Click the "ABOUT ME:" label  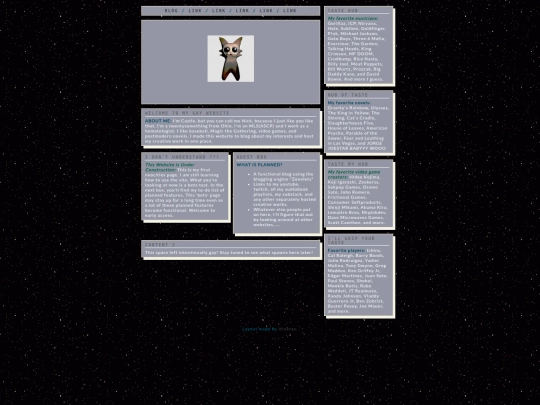pyautogui.click(x=158, y=121)
